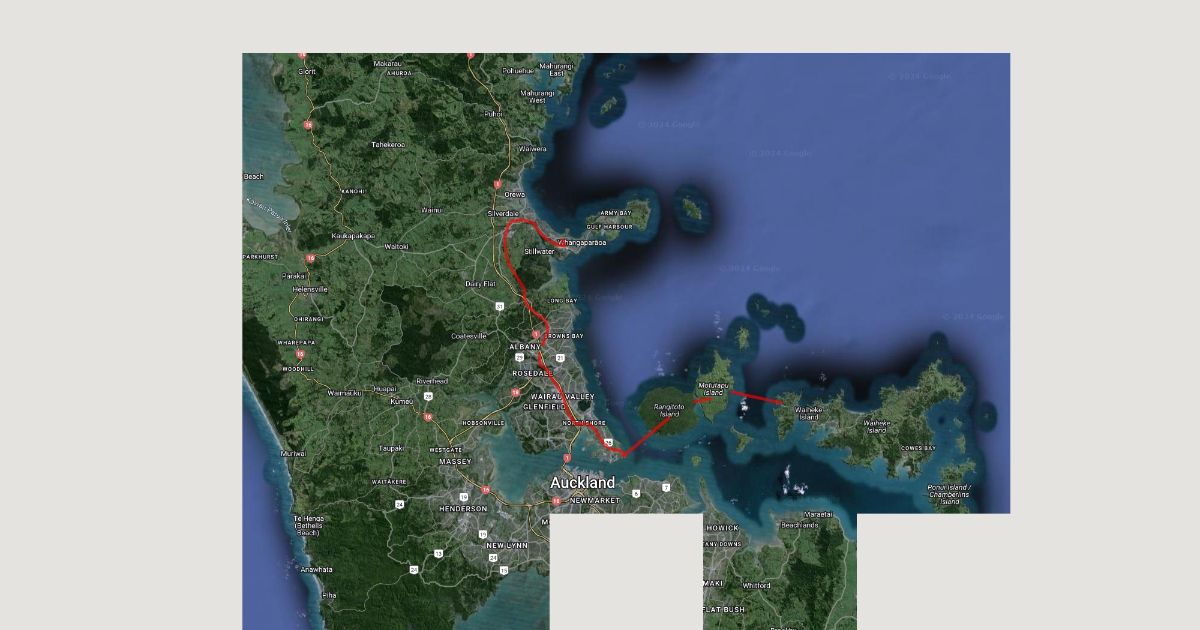
Task: Click the Route 28 shield near Riverhead
Action: (x=427, y=396)
